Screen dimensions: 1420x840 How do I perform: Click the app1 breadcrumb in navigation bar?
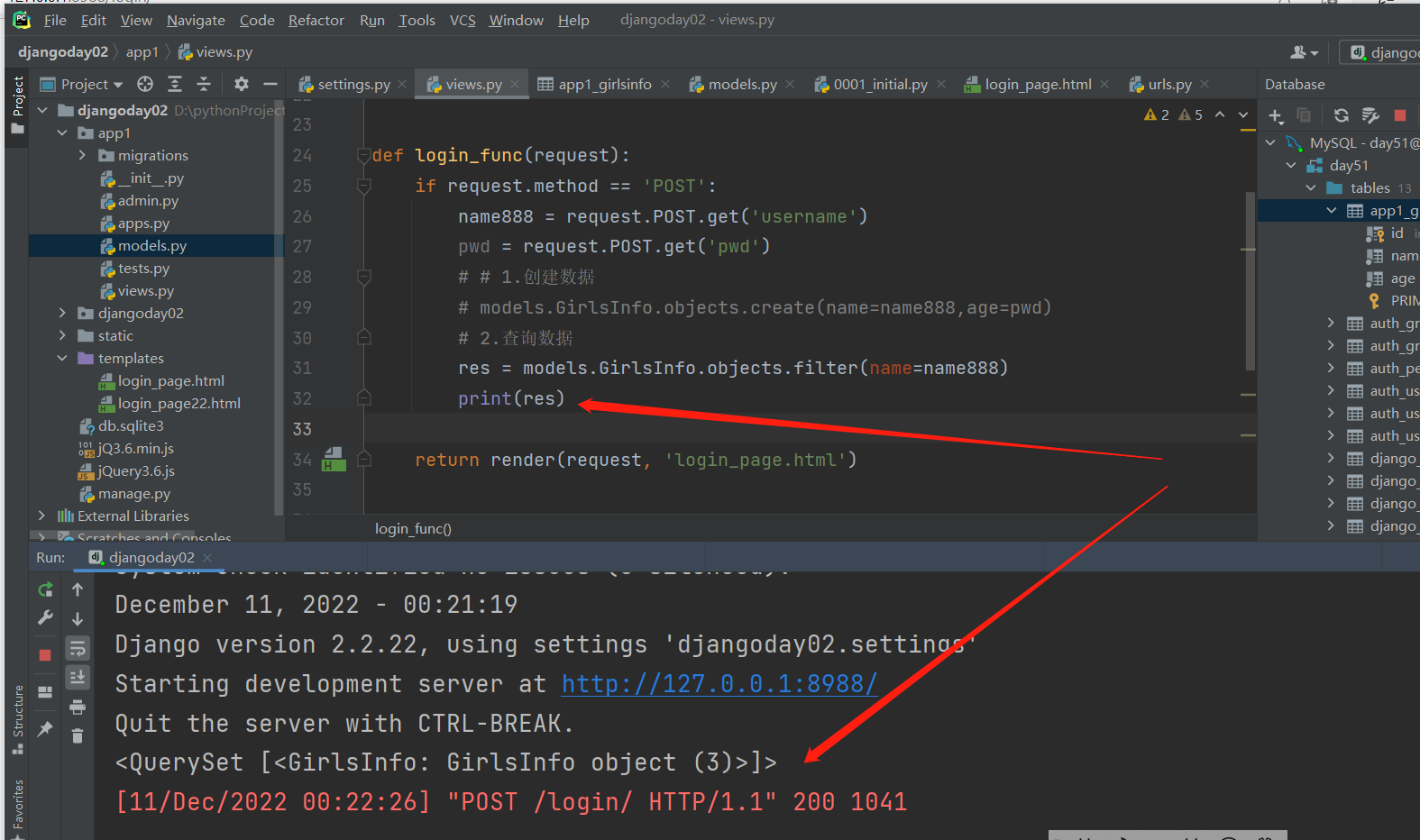pyautogui.click(x=142, y=52)
